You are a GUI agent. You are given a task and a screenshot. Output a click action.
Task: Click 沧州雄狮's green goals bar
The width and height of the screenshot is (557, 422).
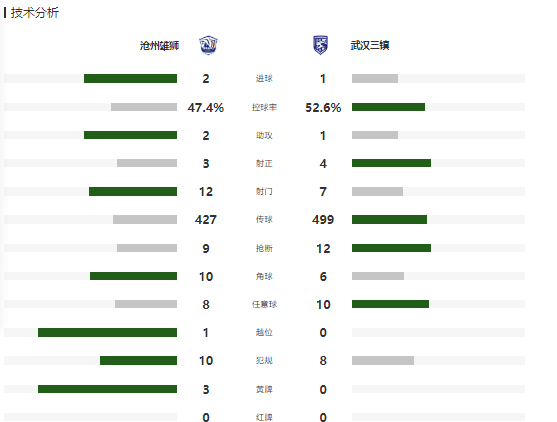point(130,79)
